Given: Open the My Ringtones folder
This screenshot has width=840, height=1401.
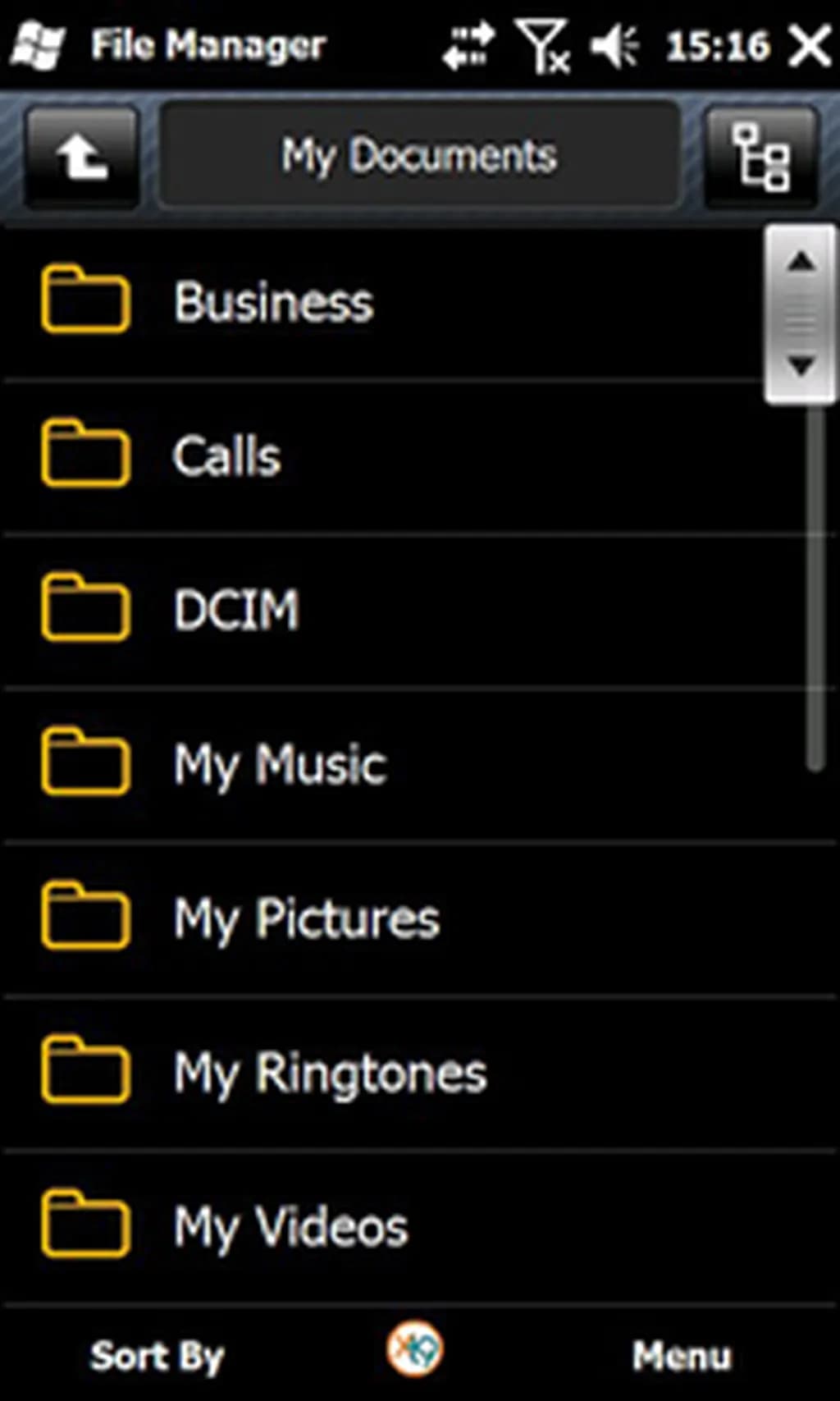Looking at the screenshot, I should pyautogui.click(x=331, y=1073).
